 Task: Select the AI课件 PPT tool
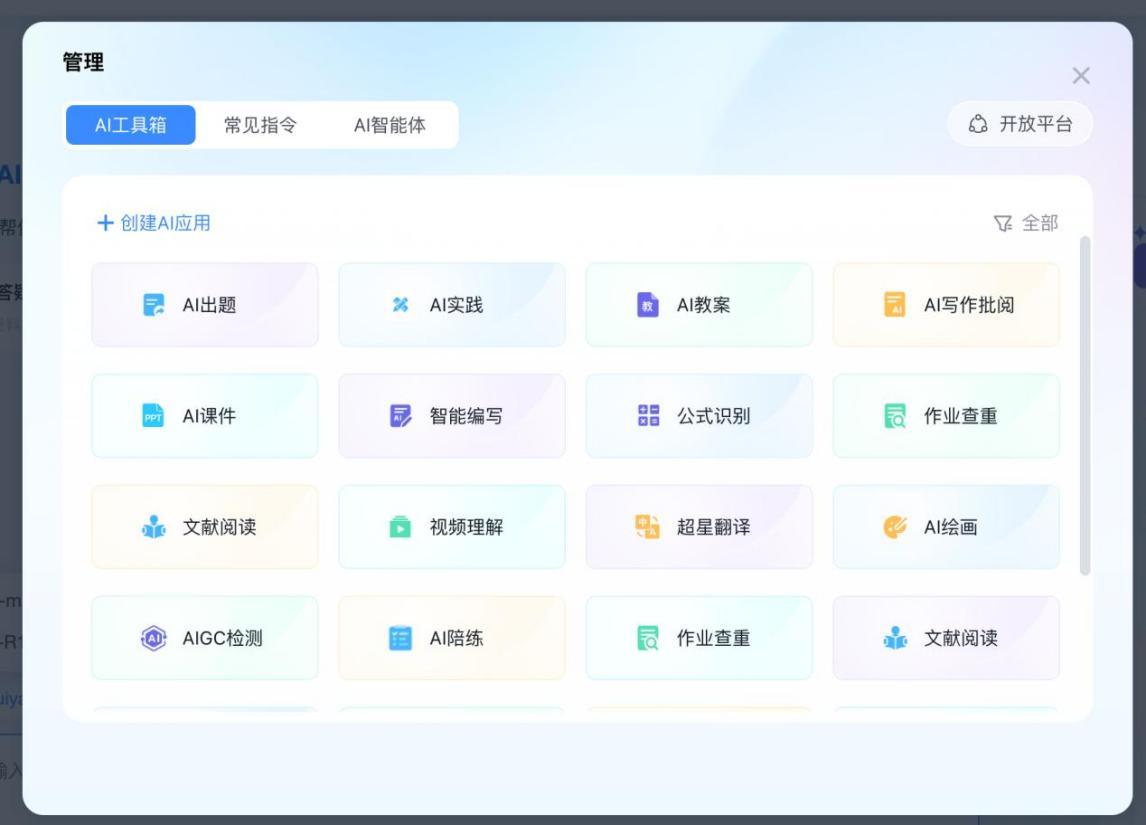pyautogui.click(x=204, y=416)
